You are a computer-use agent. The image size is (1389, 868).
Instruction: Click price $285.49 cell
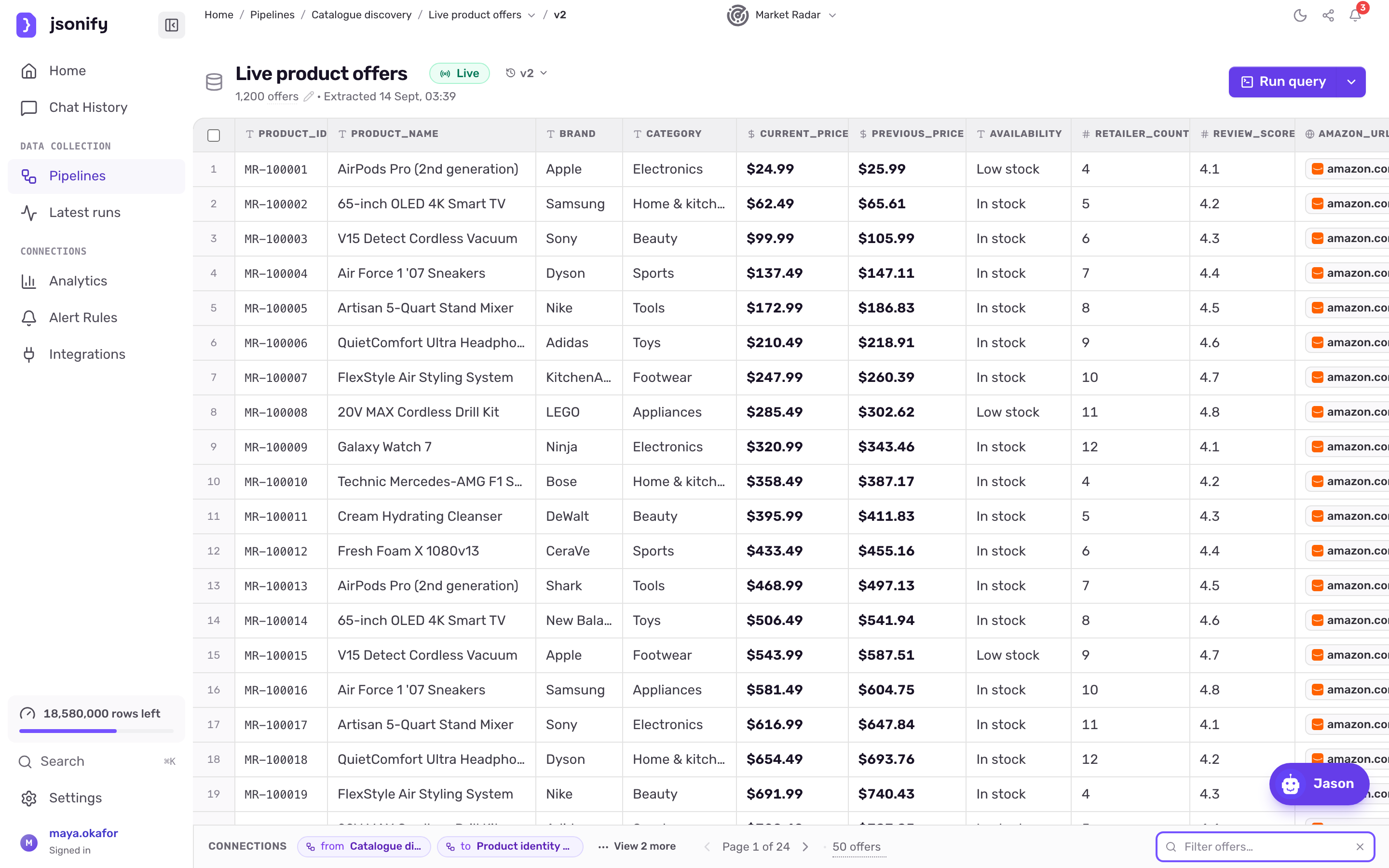pyautogui.click(x=792, y=412)
